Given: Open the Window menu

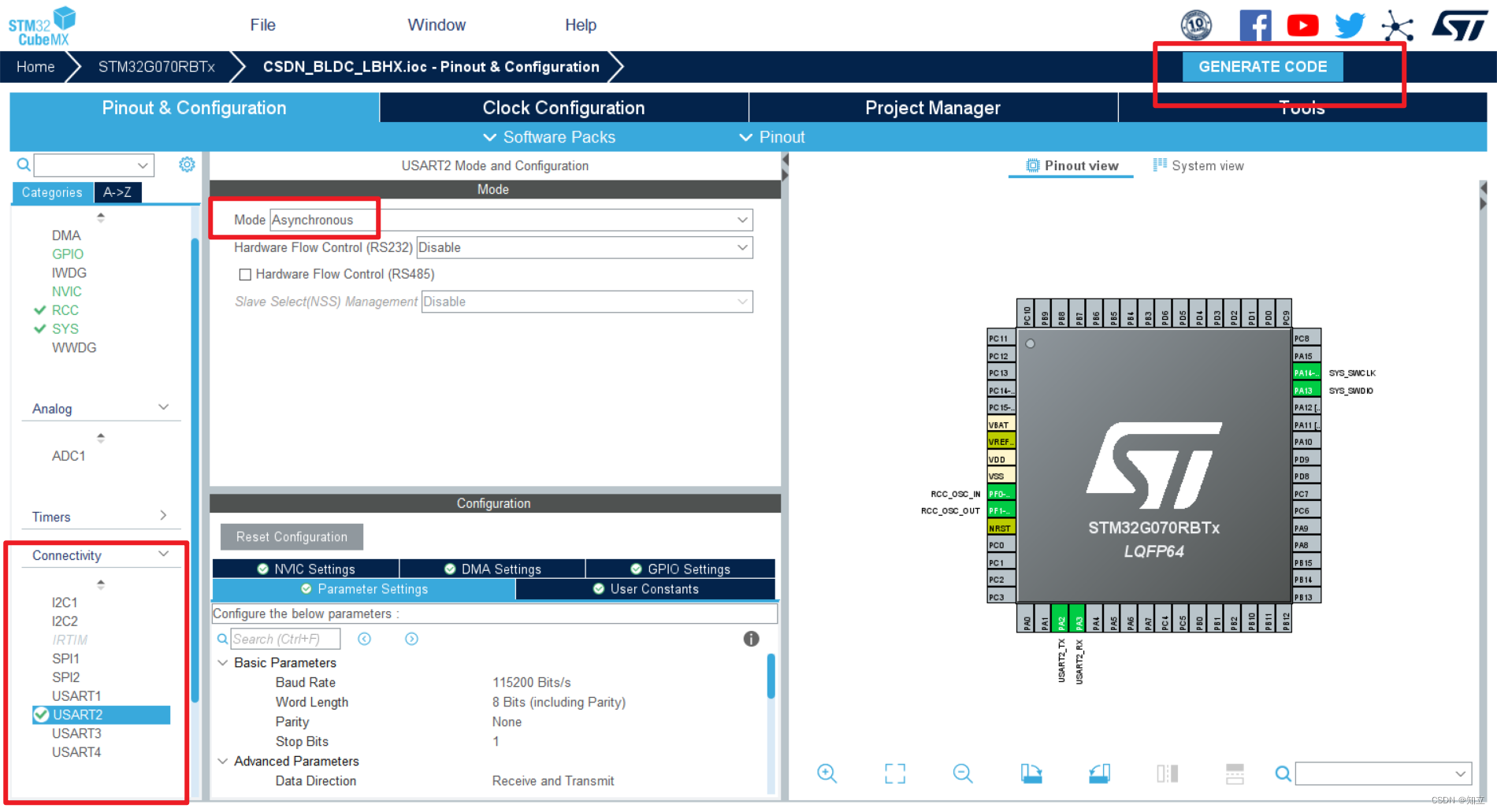Looking at the screenshot, I should [436, 25].
